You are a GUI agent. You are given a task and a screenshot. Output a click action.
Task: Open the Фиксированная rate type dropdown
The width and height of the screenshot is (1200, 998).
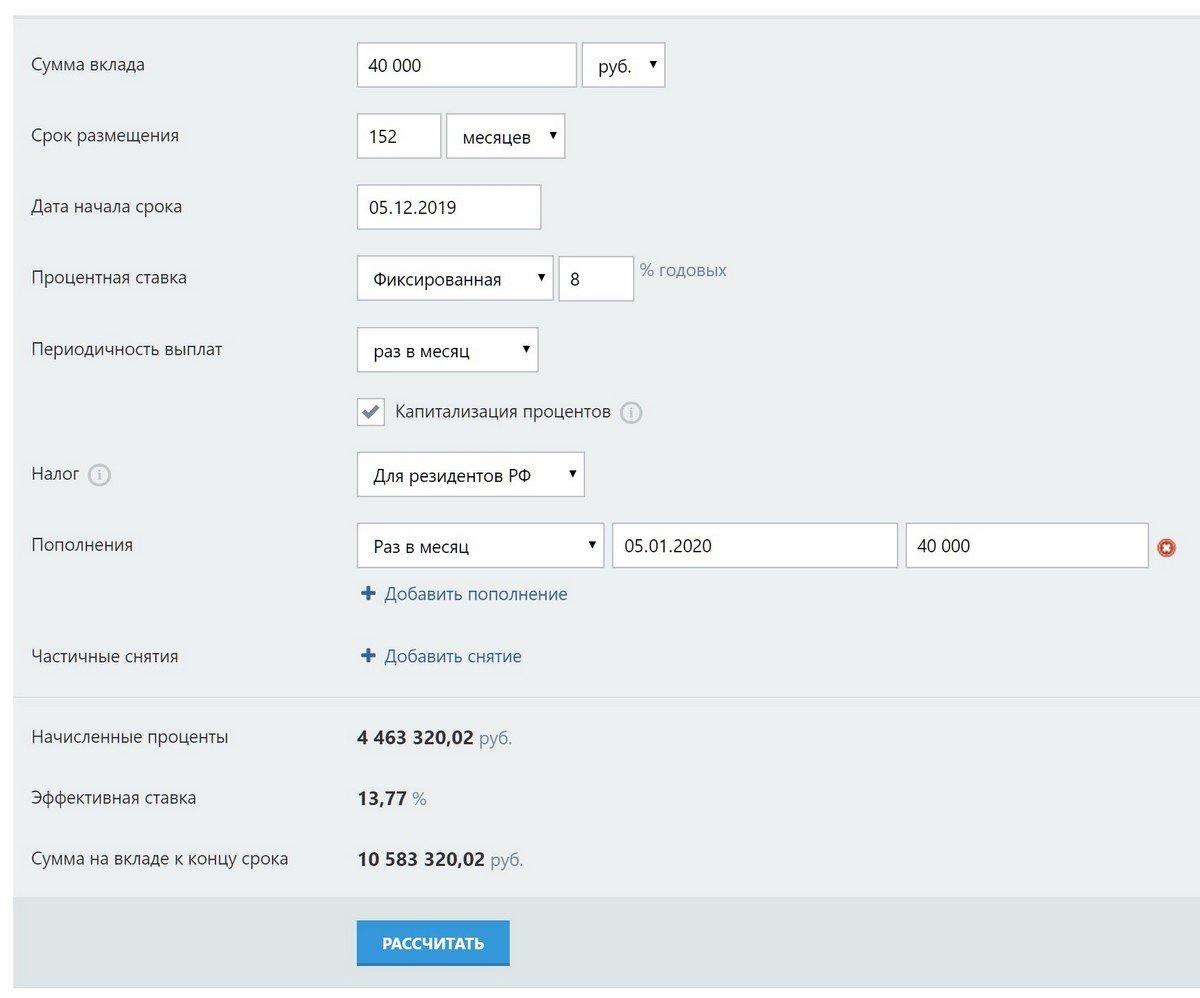(x=454, y=279)
